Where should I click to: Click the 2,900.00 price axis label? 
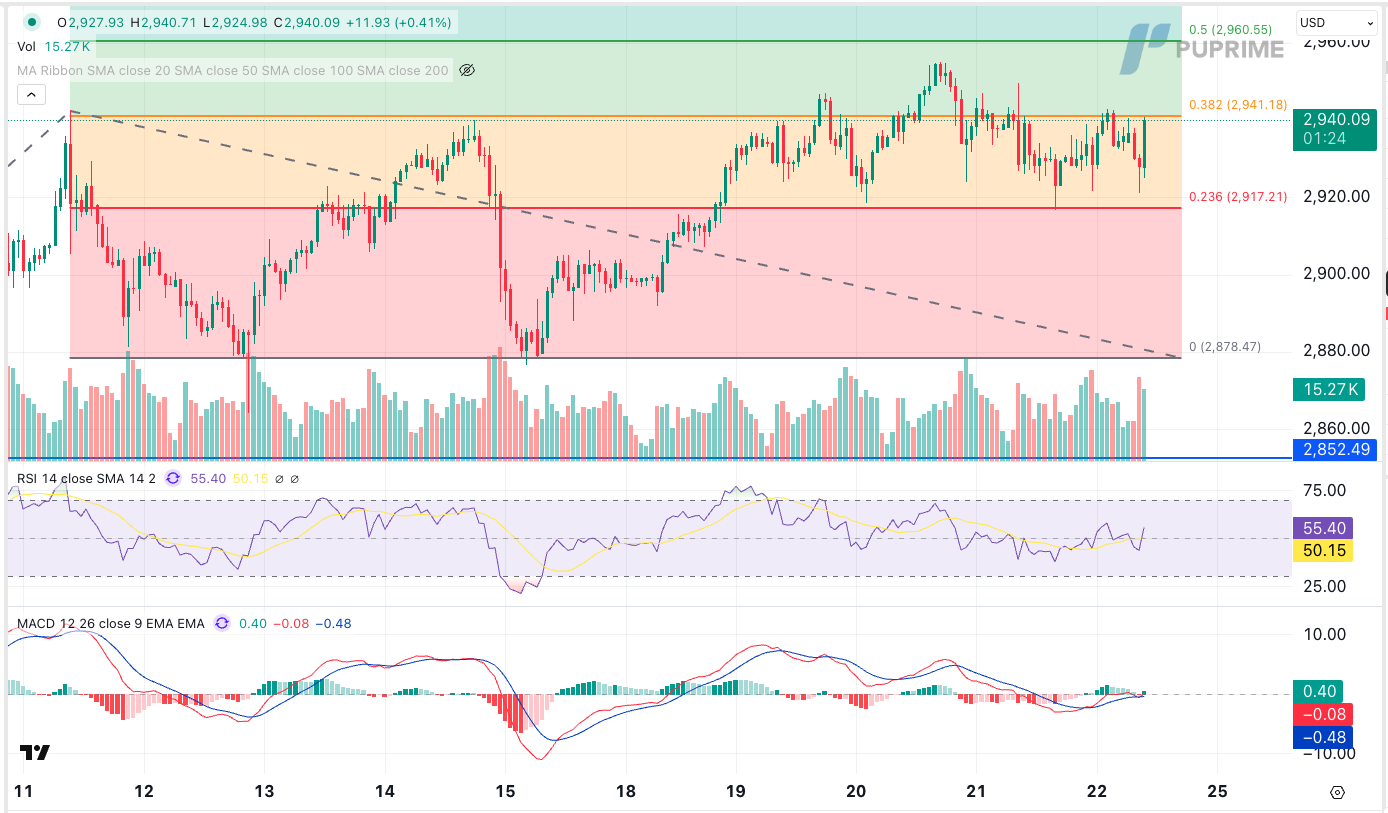tap(1336, 273)
